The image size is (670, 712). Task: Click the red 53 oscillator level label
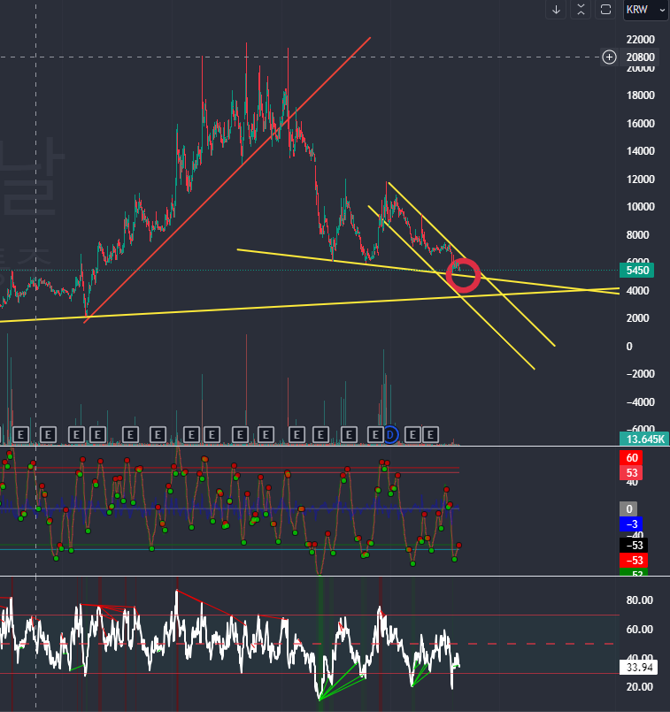coord(631,473)
